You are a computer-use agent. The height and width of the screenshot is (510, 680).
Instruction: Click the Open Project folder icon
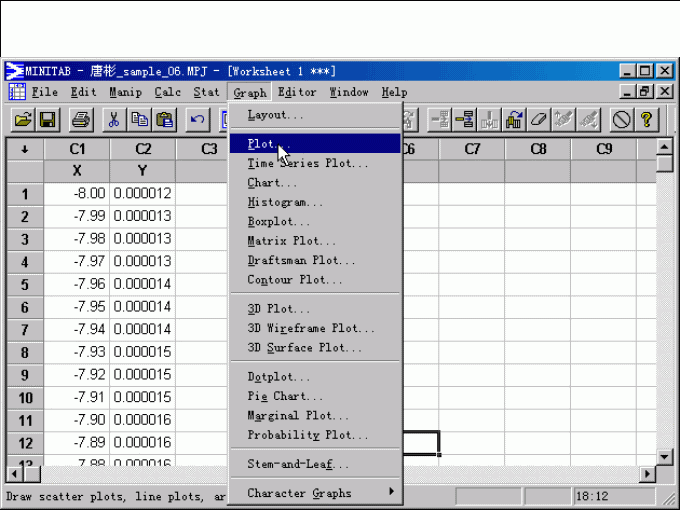click(x=22, y=120)
